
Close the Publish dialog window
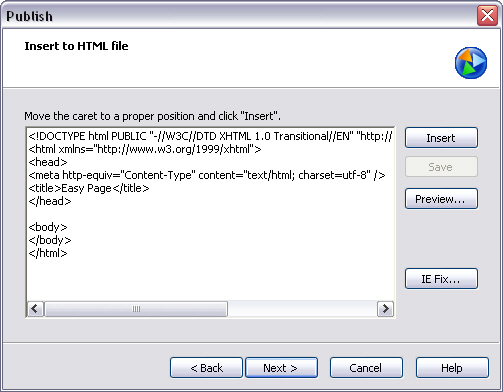487,15
